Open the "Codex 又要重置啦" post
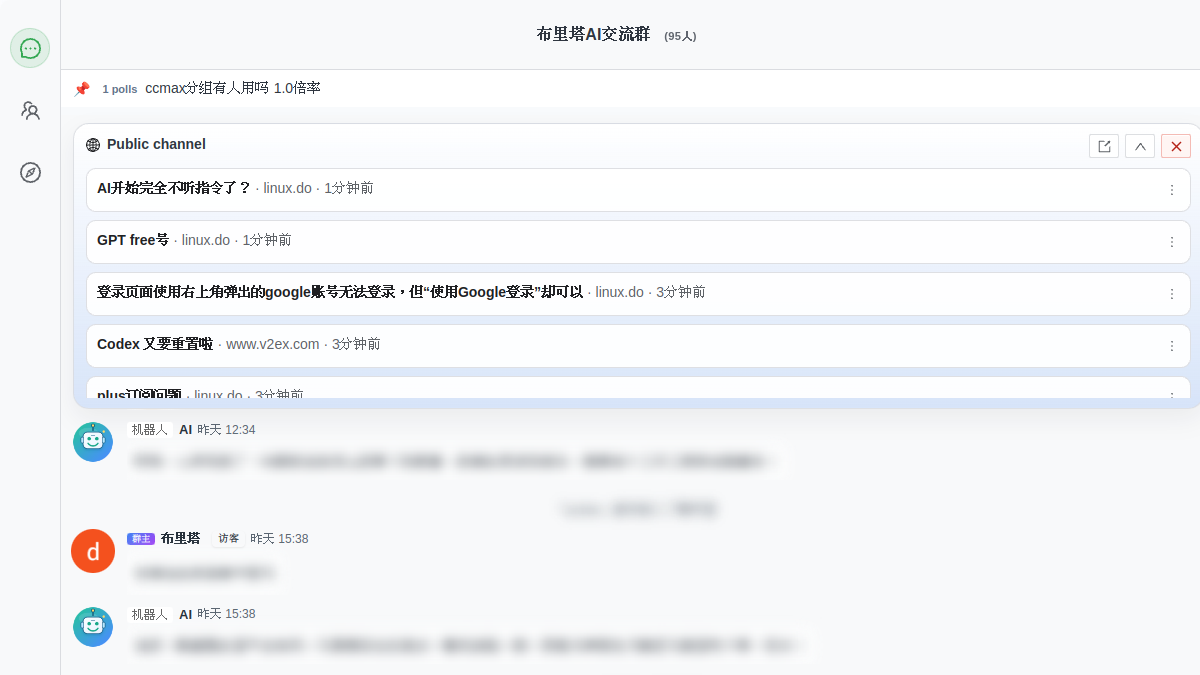 click(638, 345)
